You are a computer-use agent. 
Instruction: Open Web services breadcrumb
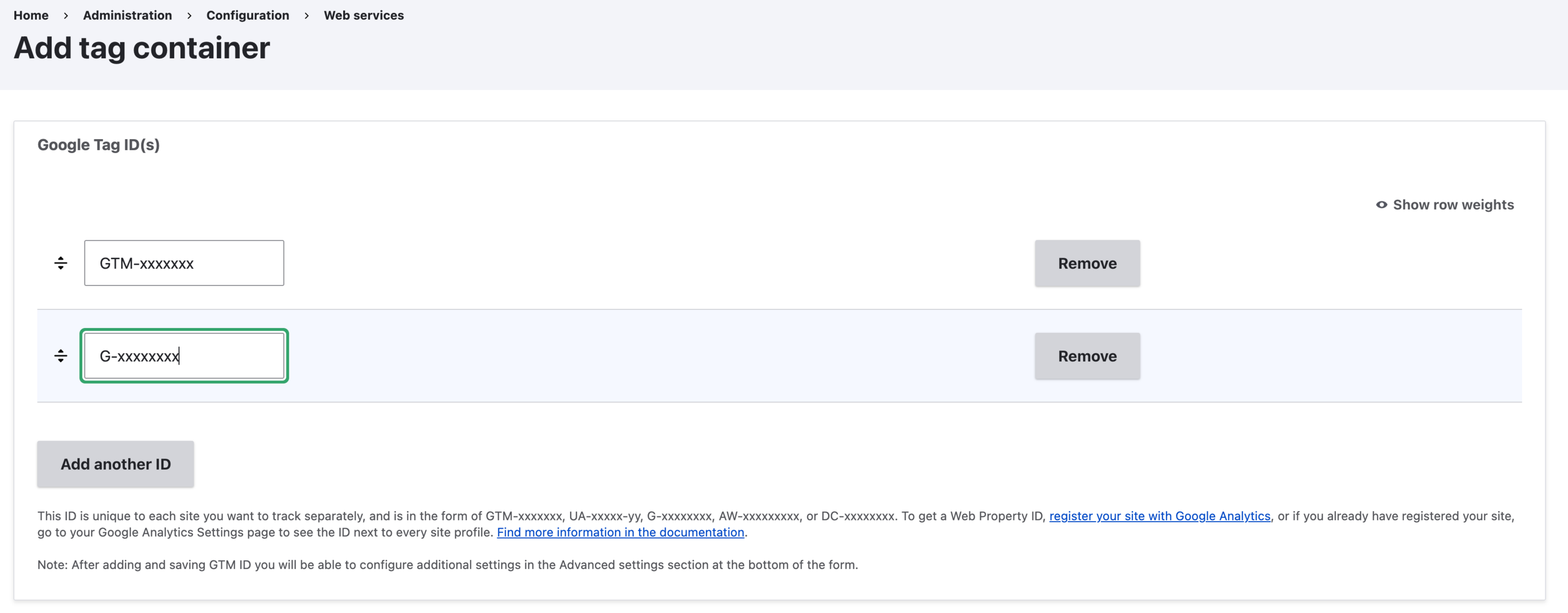[x=363, y=15]
